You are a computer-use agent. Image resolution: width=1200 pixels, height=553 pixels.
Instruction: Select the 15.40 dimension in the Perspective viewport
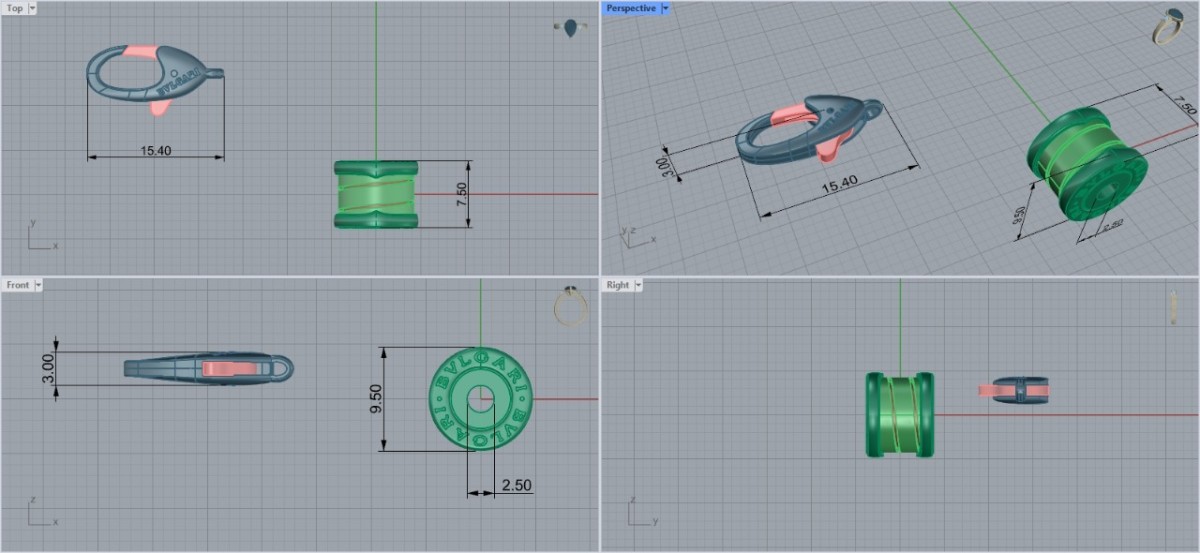point(839,183)
